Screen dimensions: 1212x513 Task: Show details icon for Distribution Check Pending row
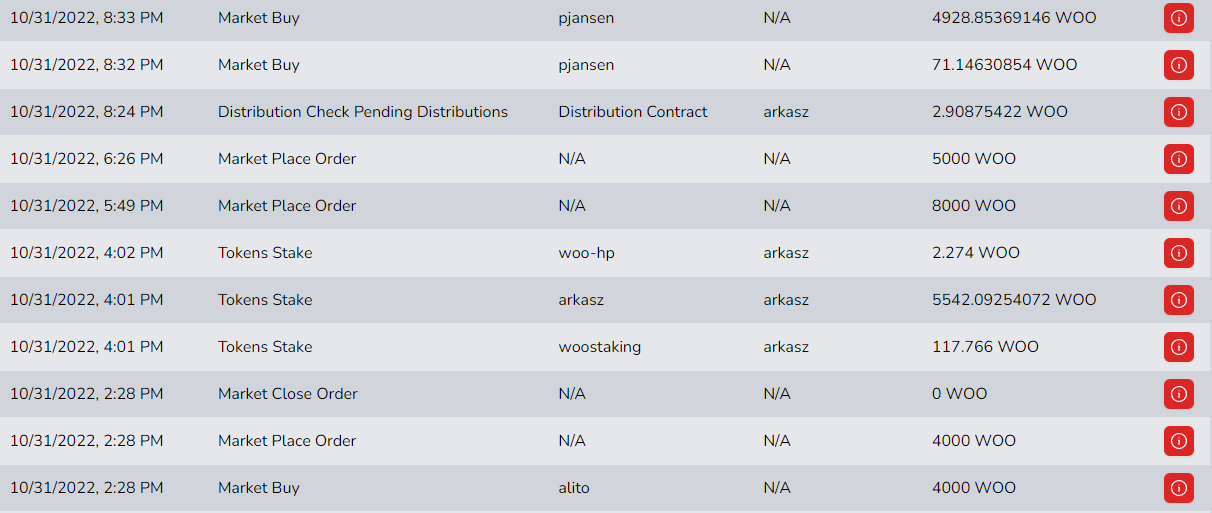(1178, 112)
